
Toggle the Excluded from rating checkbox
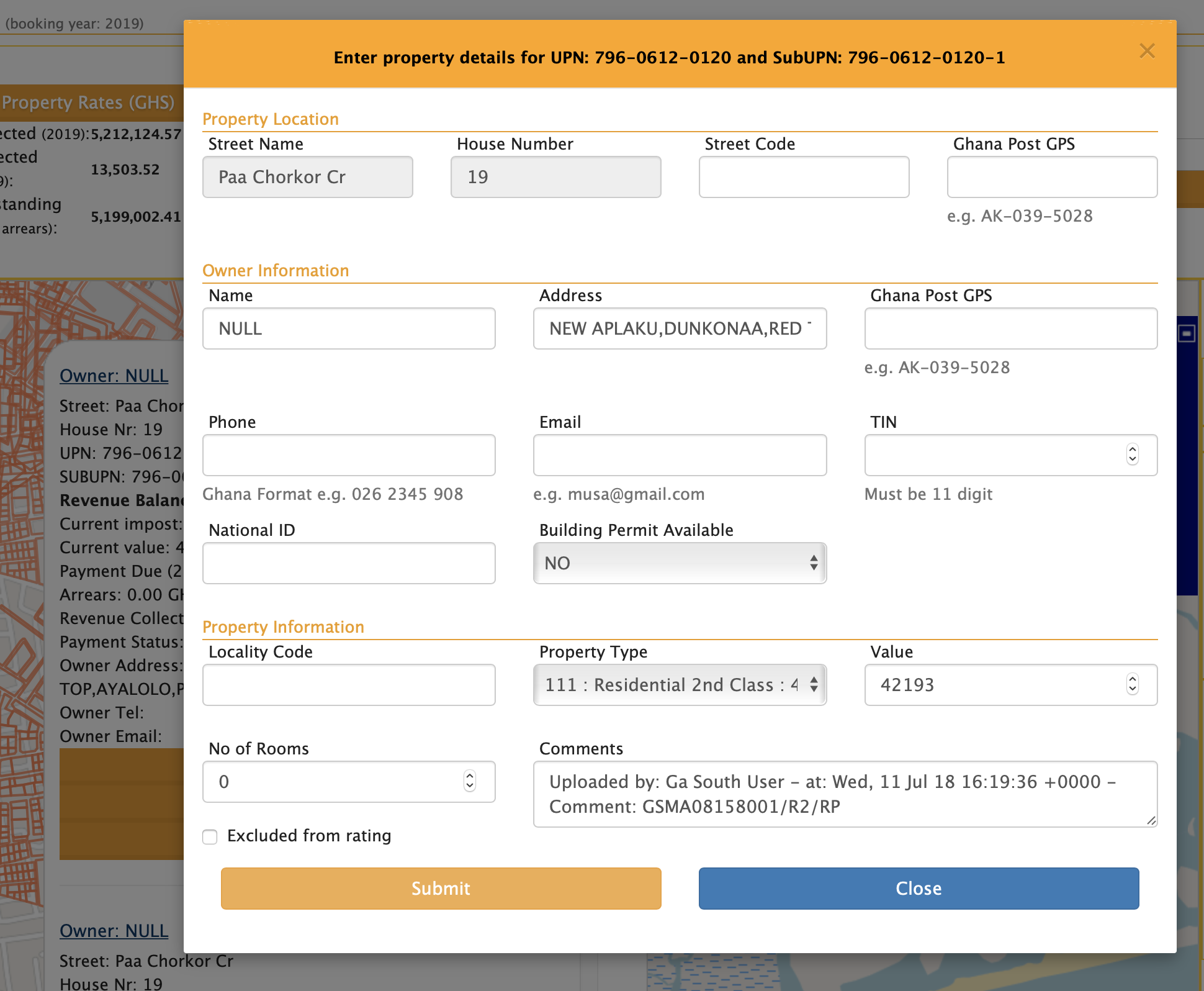coord(210,836)
